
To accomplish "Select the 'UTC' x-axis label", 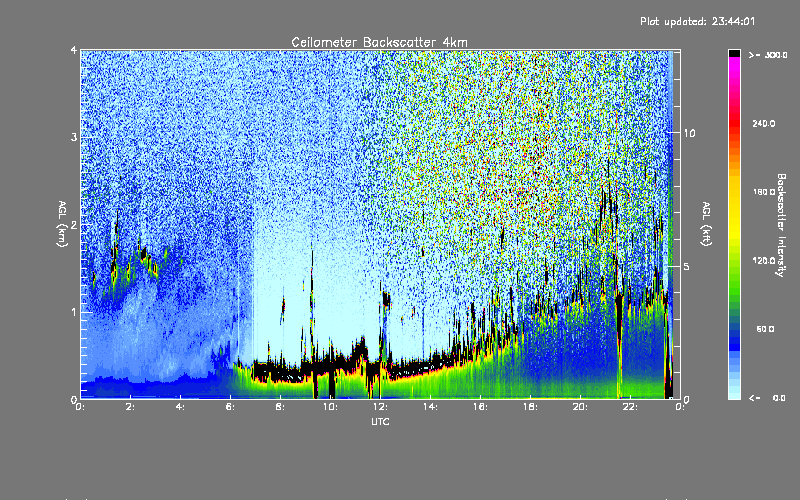I will pos(380,421).
